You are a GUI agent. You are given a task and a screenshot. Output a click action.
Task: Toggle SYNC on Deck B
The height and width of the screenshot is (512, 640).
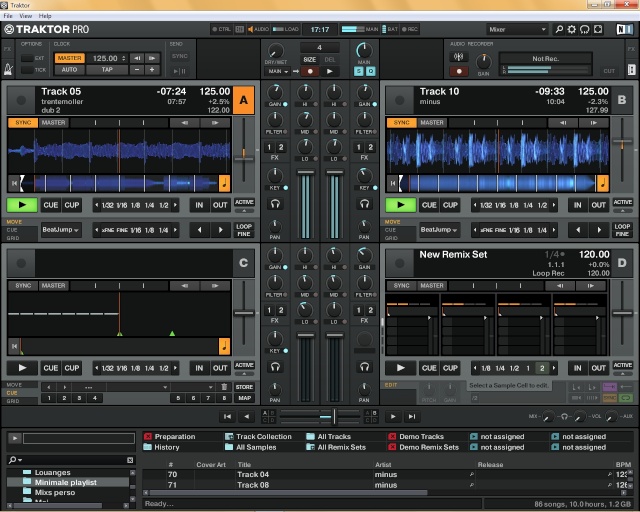(x=402, y=122)
